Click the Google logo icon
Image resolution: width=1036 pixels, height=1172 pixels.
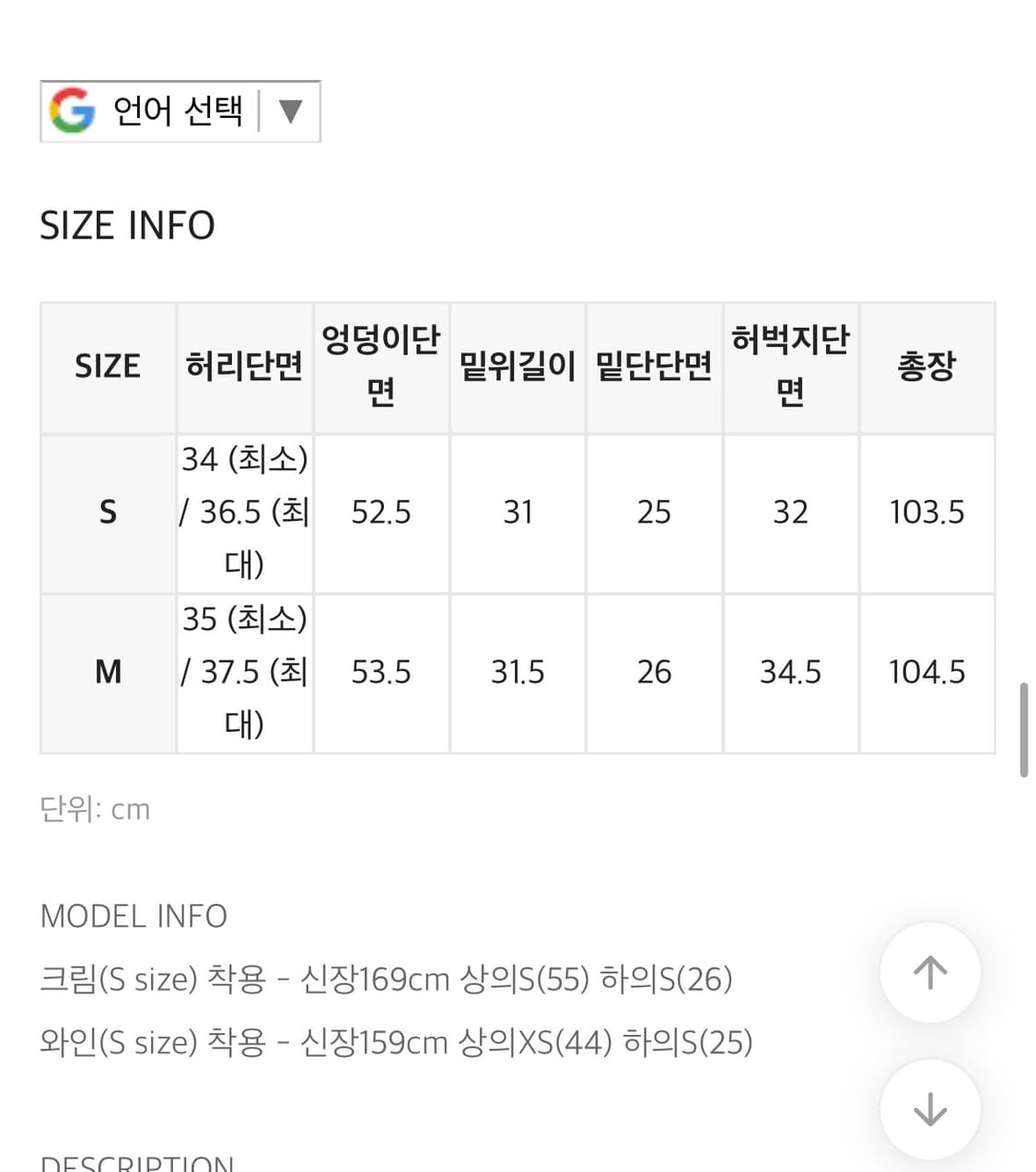coord(72,111)
